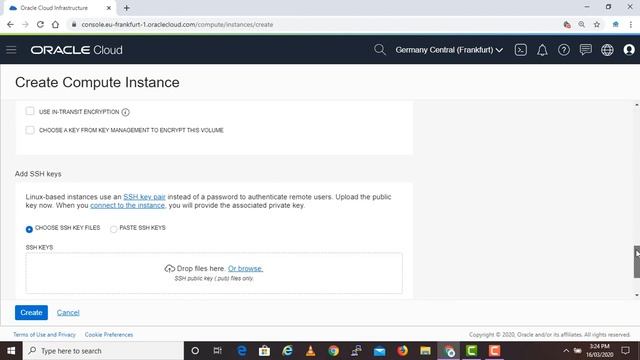The image size is (640, 360).
Task: Enable Use In-Transit Encryption checkbox
Action: [30, 111]
